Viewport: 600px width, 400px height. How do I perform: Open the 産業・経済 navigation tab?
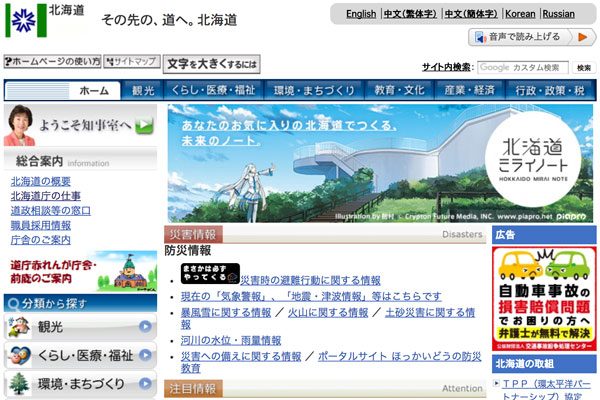click(470, 91)
